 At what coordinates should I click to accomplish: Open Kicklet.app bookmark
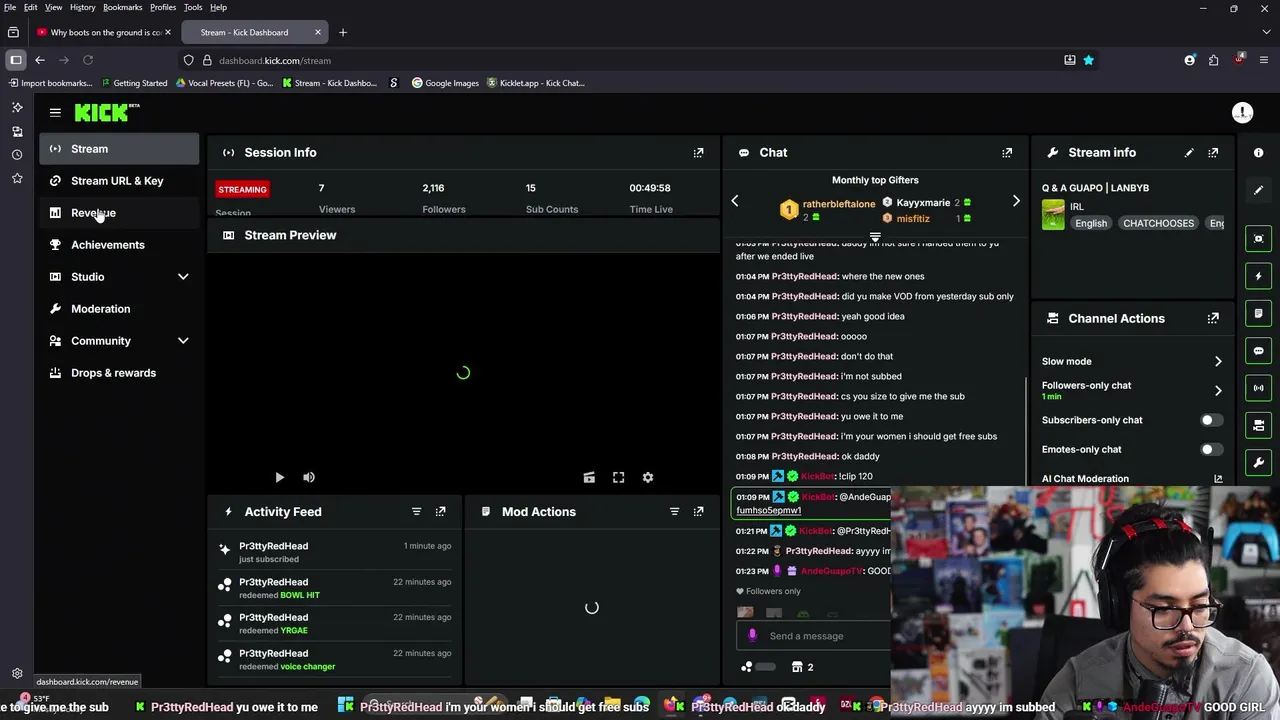pyautogui.click(x=536, y=83)
